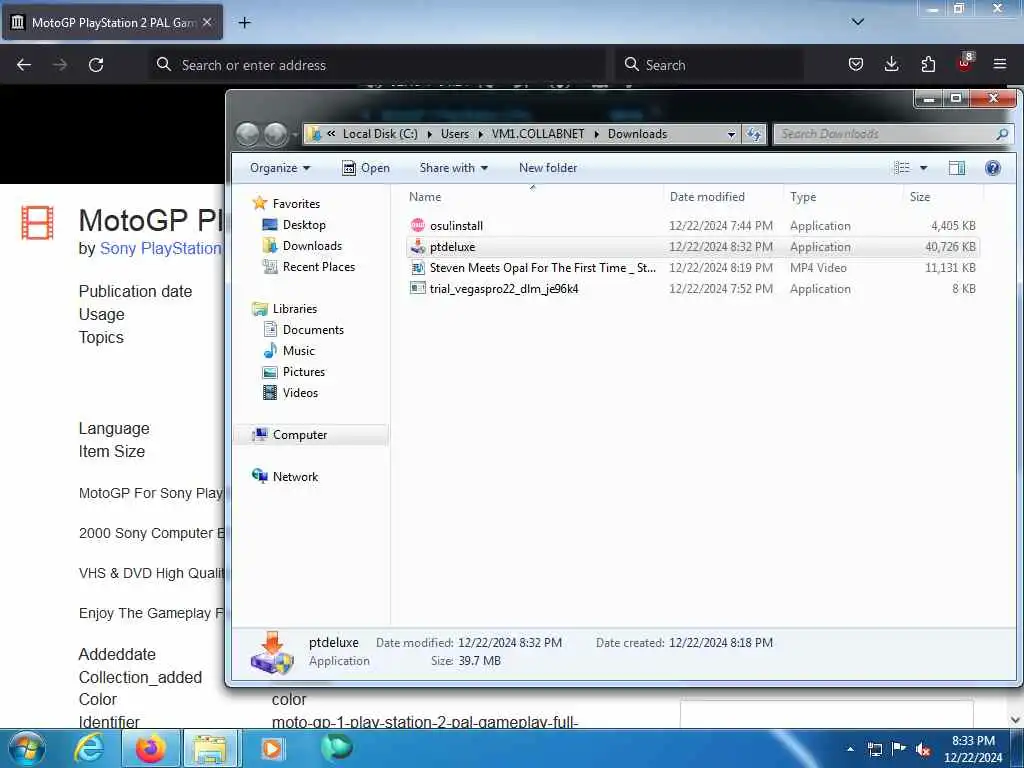This screenshot has width=1024, height=768.
Task: Click the Firefox address bar
Action: click(377, 65)
